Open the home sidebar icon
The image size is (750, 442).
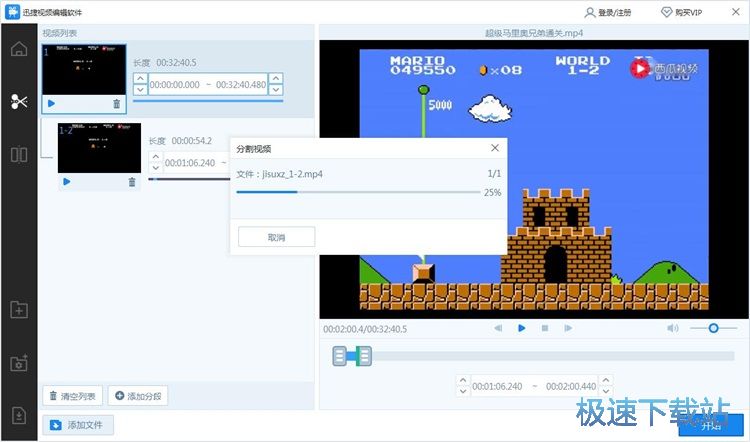click(19, 49)
